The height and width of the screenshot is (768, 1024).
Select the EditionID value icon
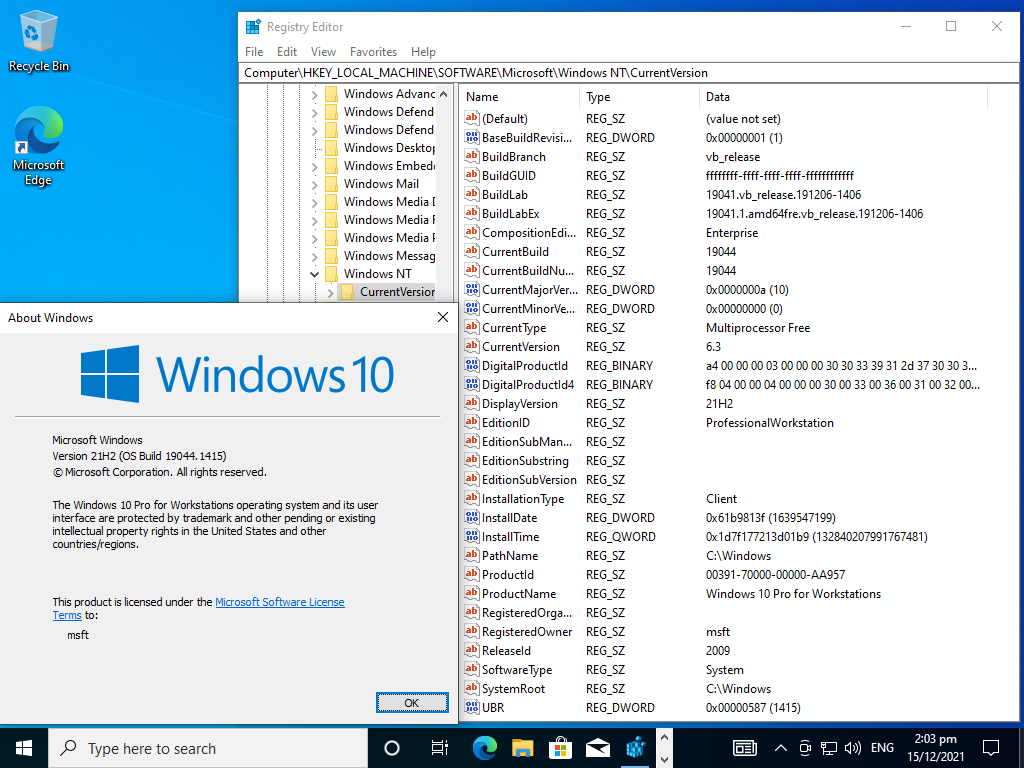coord(472,422)
